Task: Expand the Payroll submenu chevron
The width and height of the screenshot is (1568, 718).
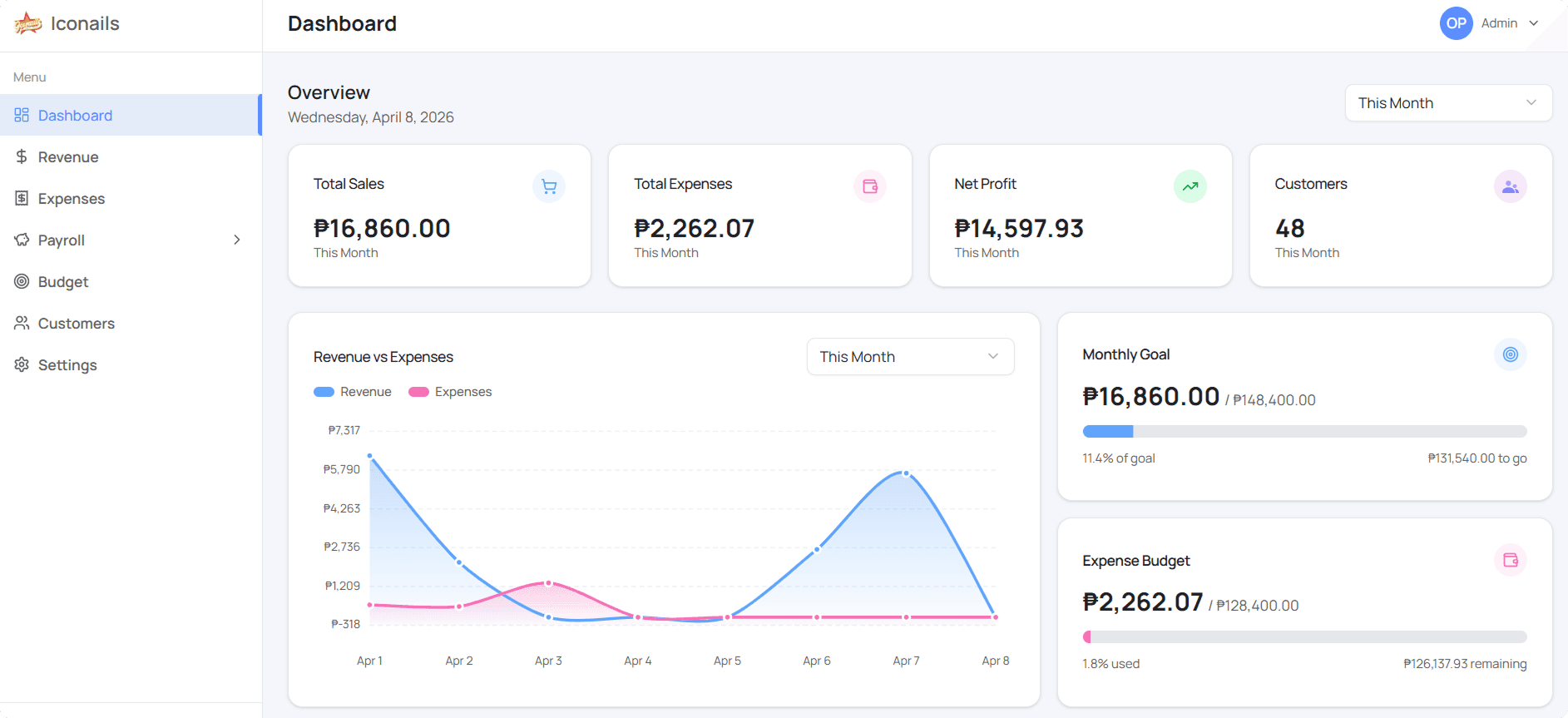Action: [237, 240]
